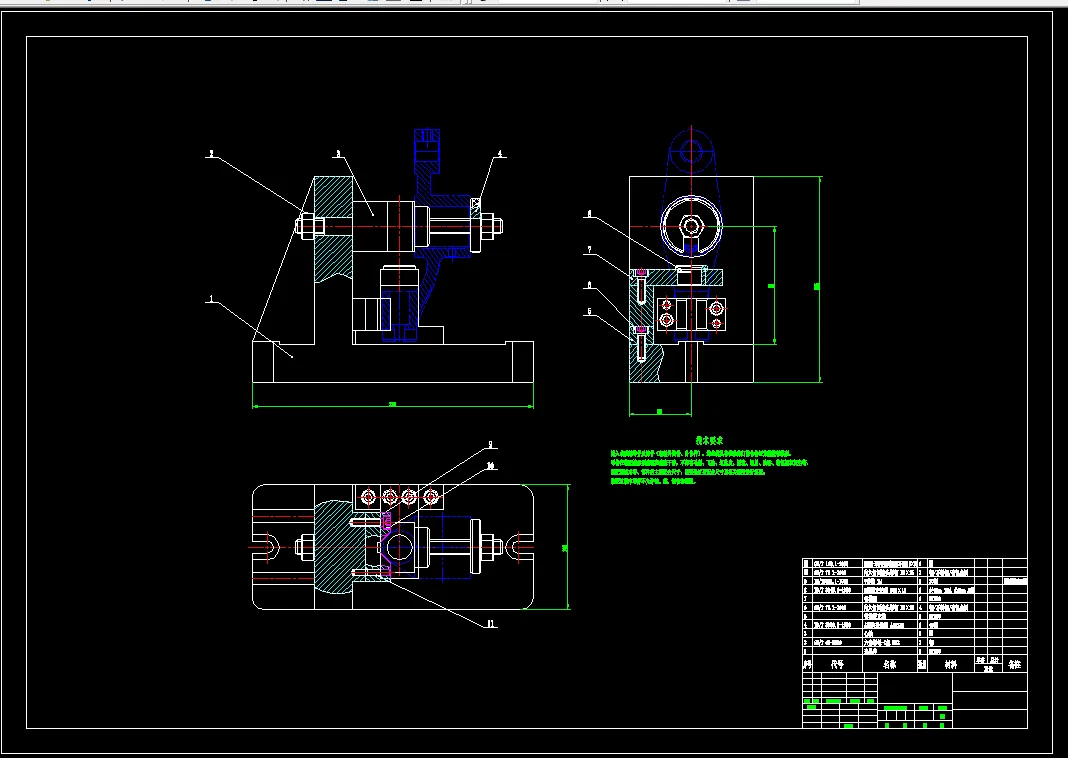The image size is (1068, 758).
Task: Select balloon number 9 above the top view
Action: (490, 445)
